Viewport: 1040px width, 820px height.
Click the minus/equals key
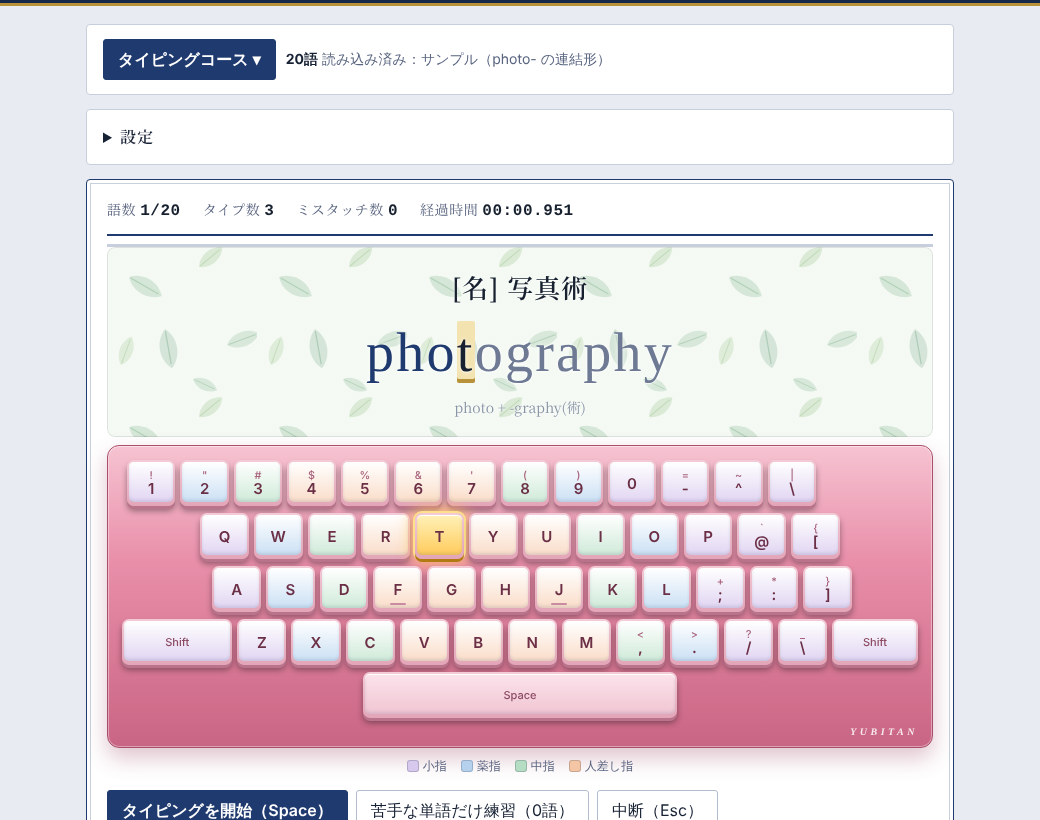coord(685,483)
